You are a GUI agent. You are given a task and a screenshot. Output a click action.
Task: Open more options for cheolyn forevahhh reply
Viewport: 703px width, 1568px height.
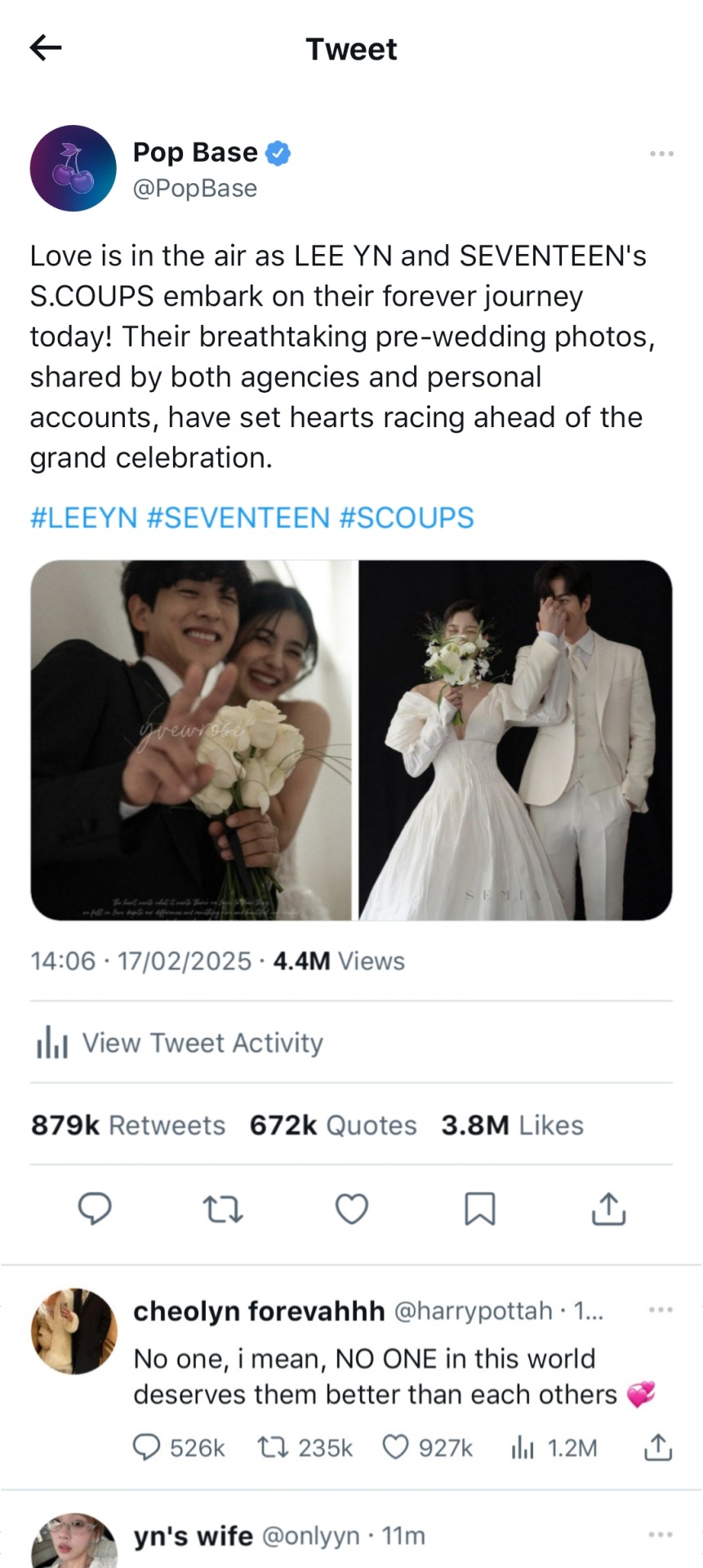coord(661,1310)
